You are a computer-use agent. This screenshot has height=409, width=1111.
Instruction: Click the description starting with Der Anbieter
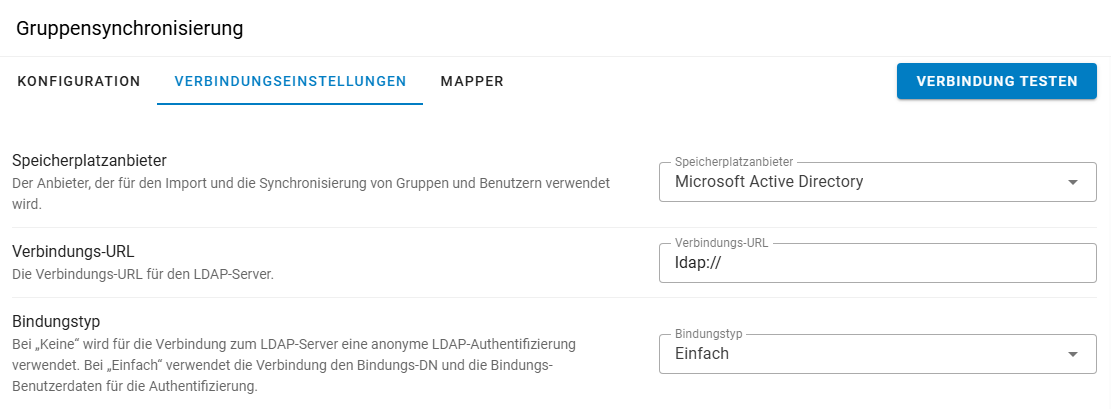311,194
